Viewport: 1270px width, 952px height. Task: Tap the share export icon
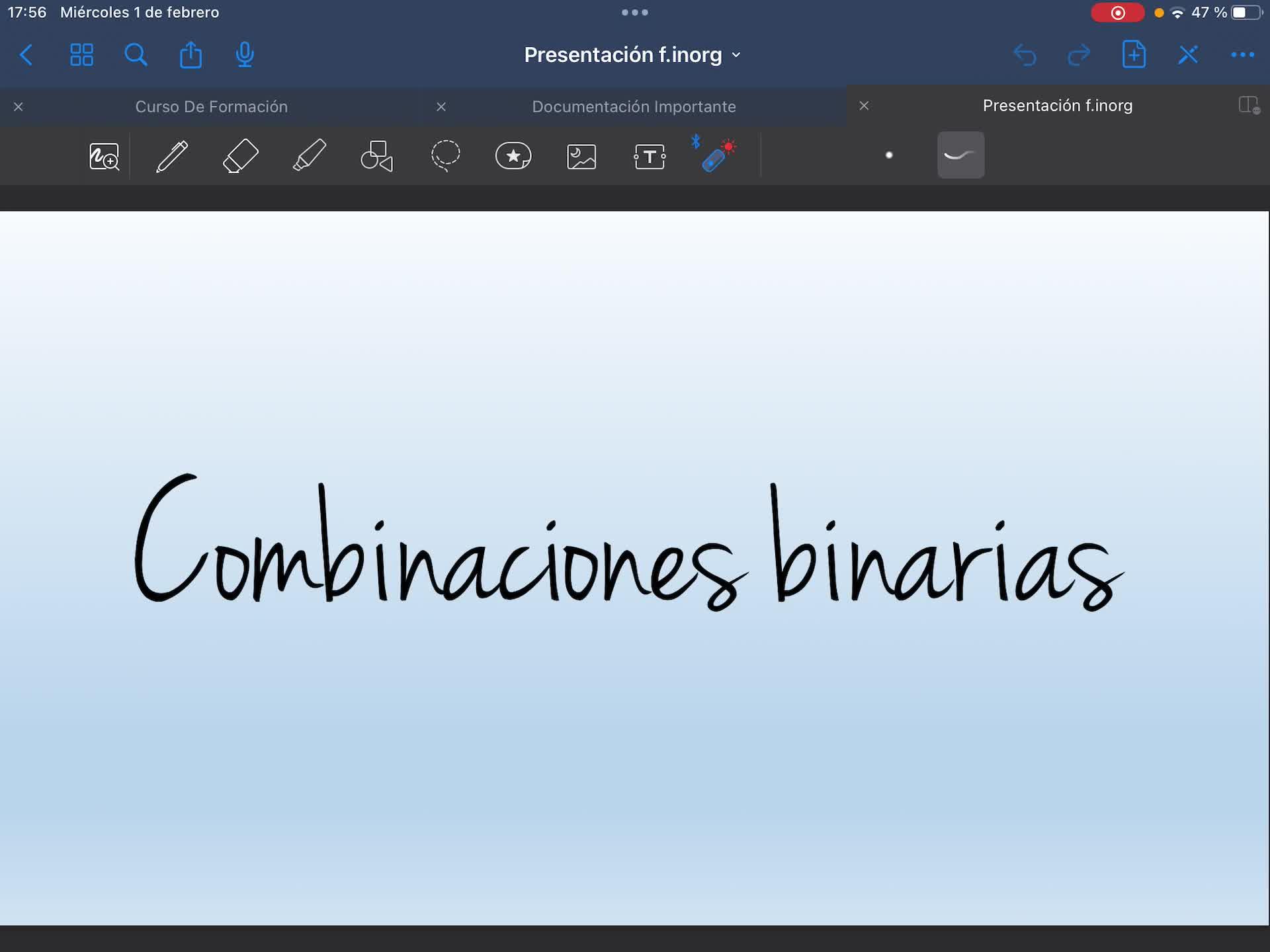190,54
